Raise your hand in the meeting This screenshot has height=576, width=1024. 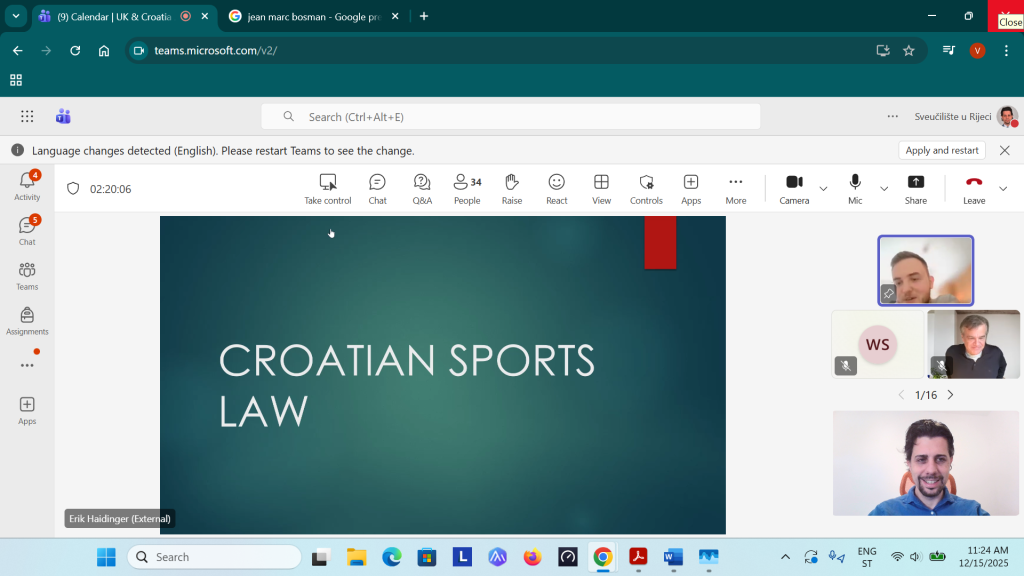click(512, 187)
